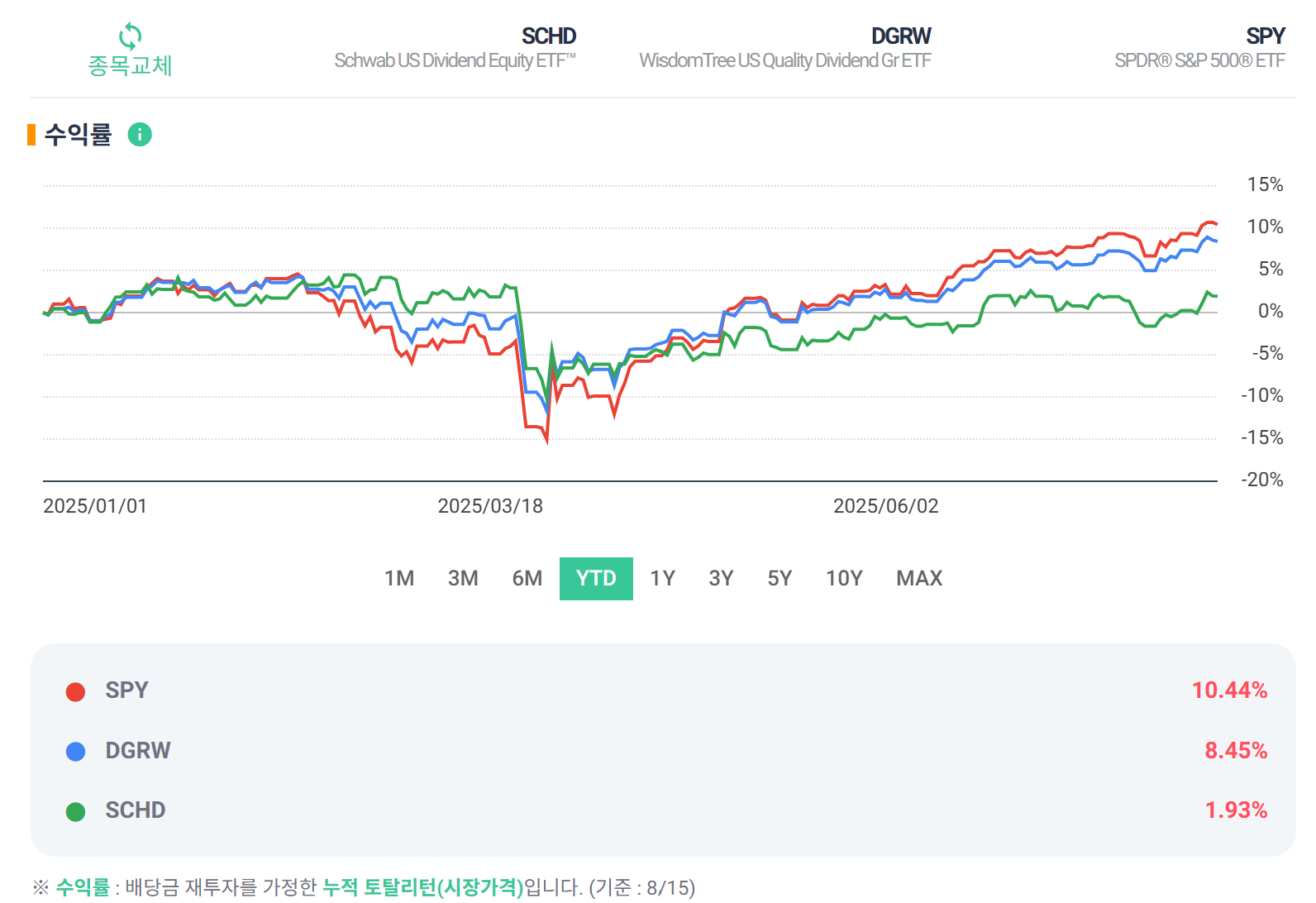This screenshot has height=903, width=1316.
Task: Select the DGRW ticker header
Action: coord(901,36)
